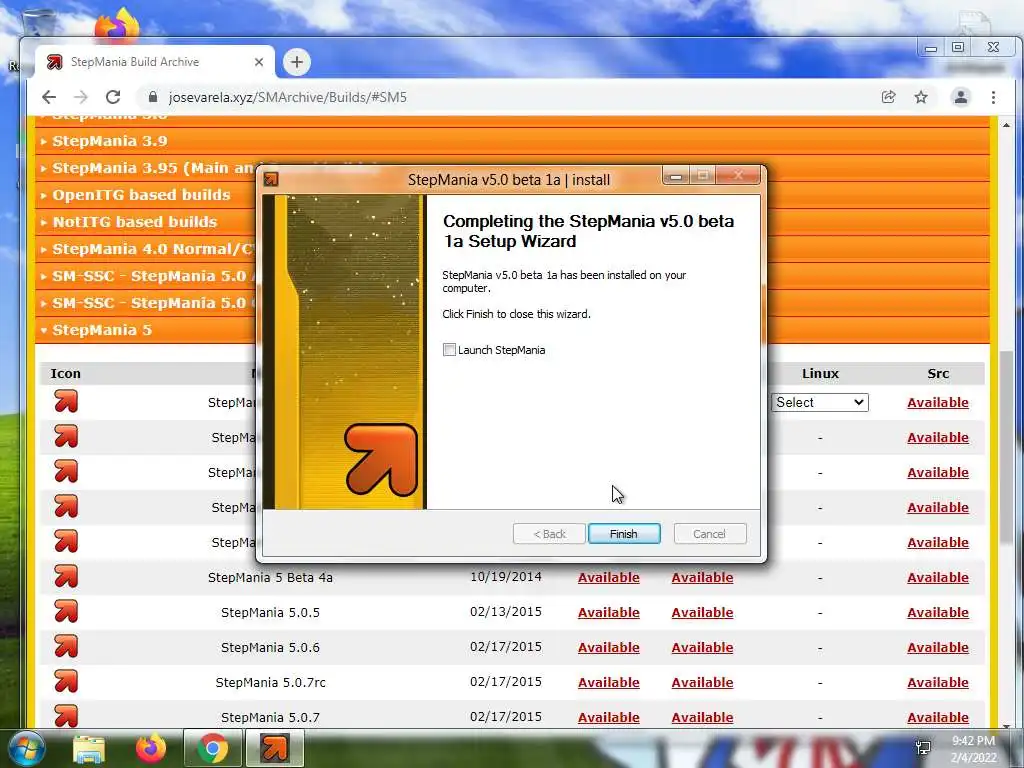The height and width of the screenshot is (768, 1024).
Task: Open StepMania 5.0.7rc Src Available link
Action: (x=938, y=682)
